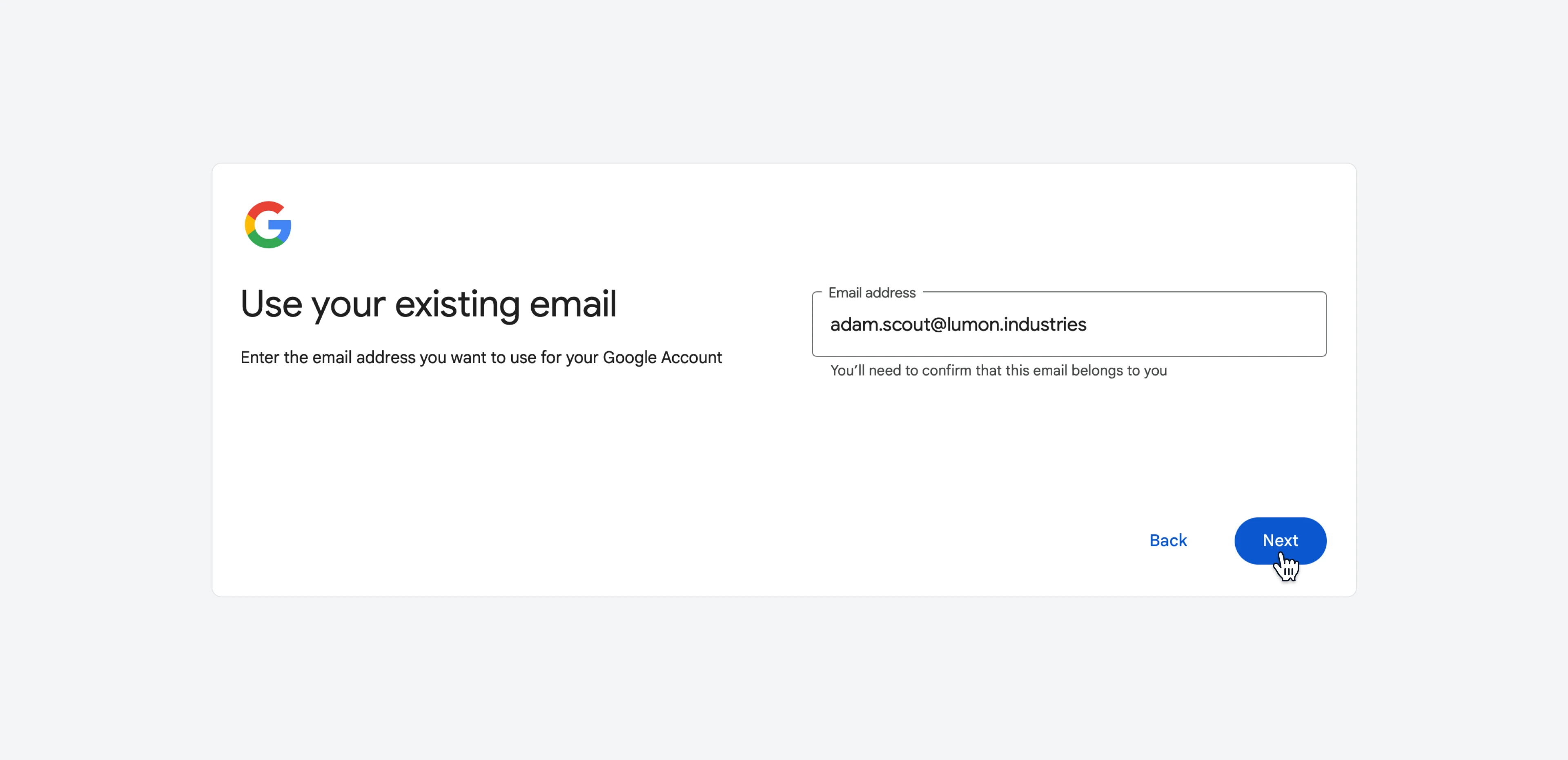Click the words 'Google Account' in the description

[x=662, y=358]
